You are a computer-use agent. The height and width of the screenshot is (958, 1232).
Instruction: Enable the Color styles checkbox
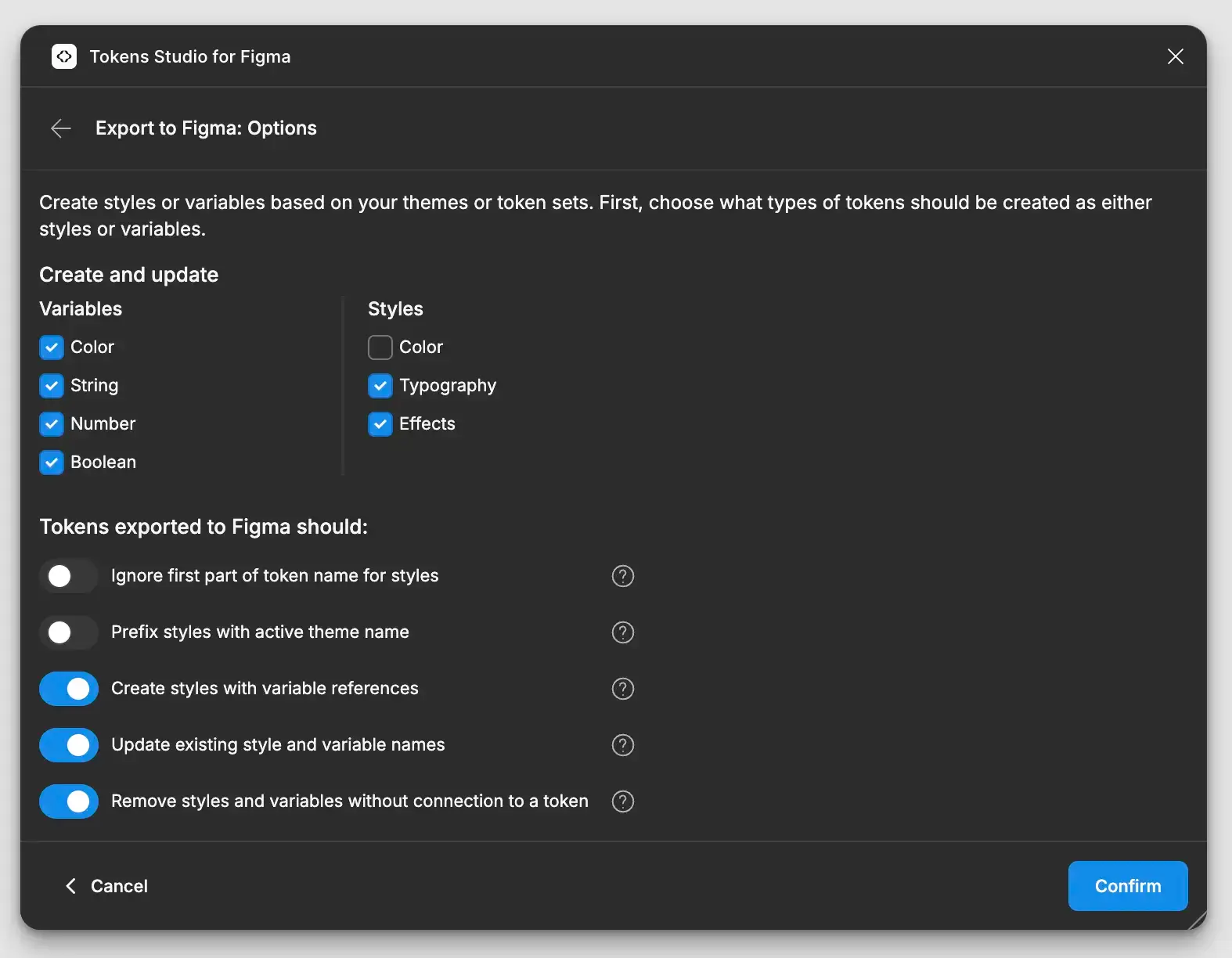[x=380, y=348]
